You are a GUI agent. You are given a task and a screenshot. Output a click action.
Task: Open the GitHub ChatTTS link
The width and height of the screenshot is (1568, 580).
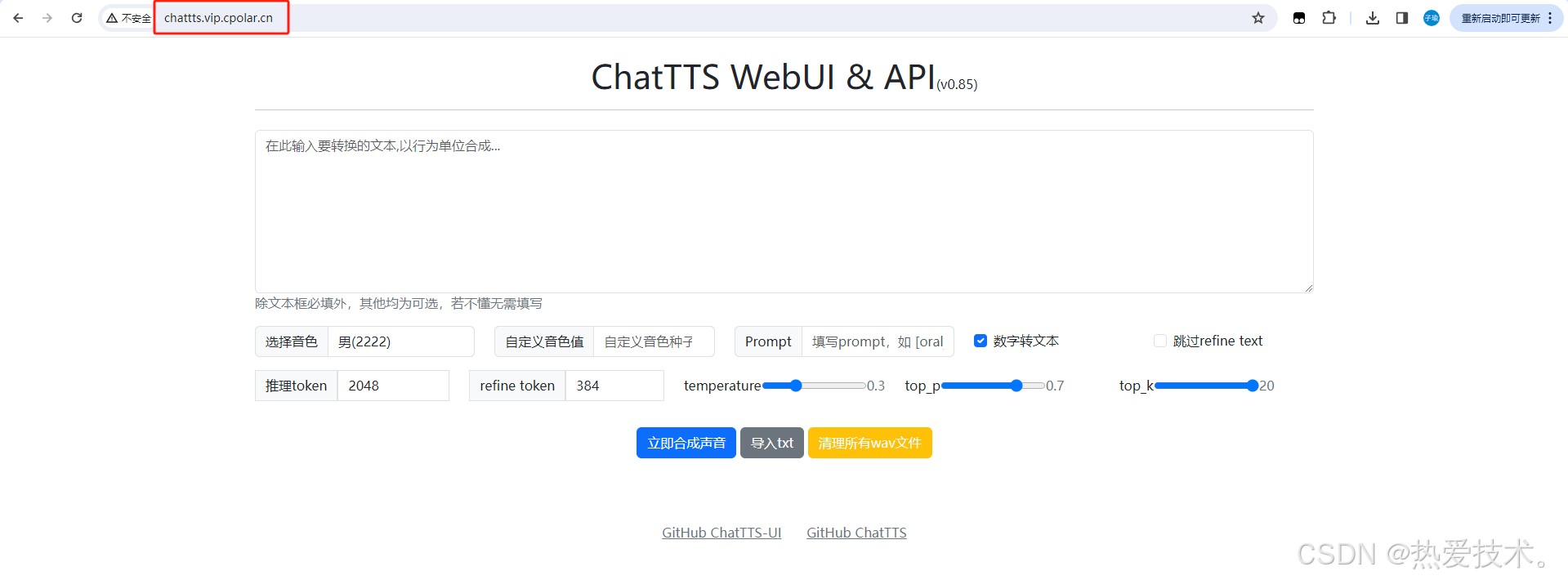[x=856, y=533]
